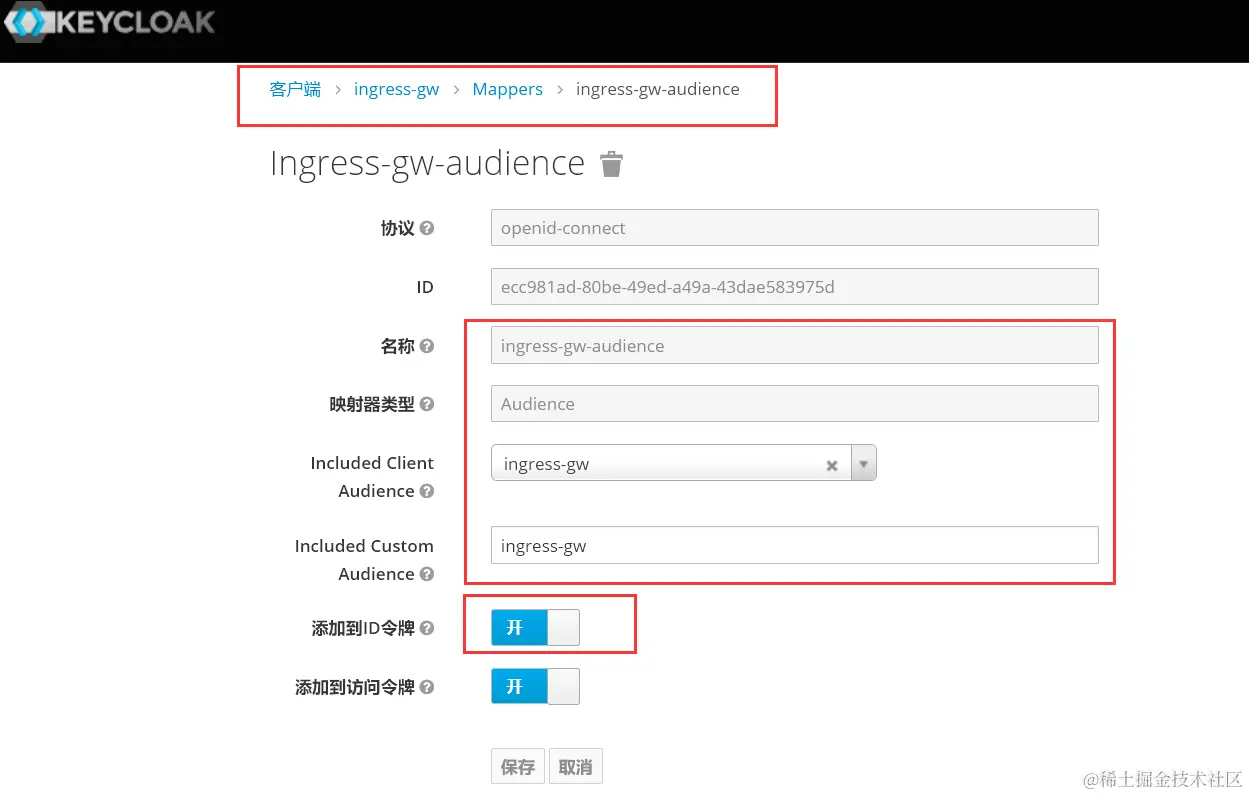Open the ingress-gw audience combo box
Image resolution: width=1249 pixels, height=796 pixels.
coord(683,464)
